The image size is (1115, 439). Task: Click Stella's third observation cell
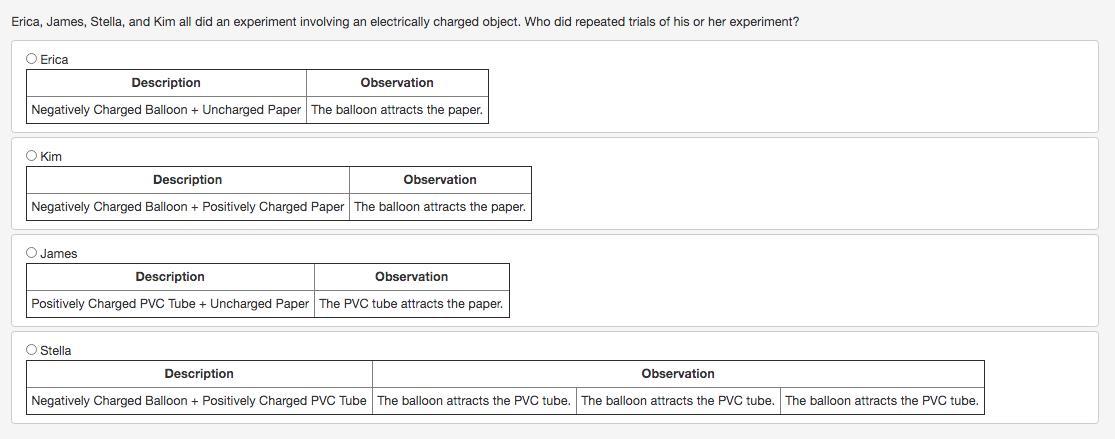882,401
